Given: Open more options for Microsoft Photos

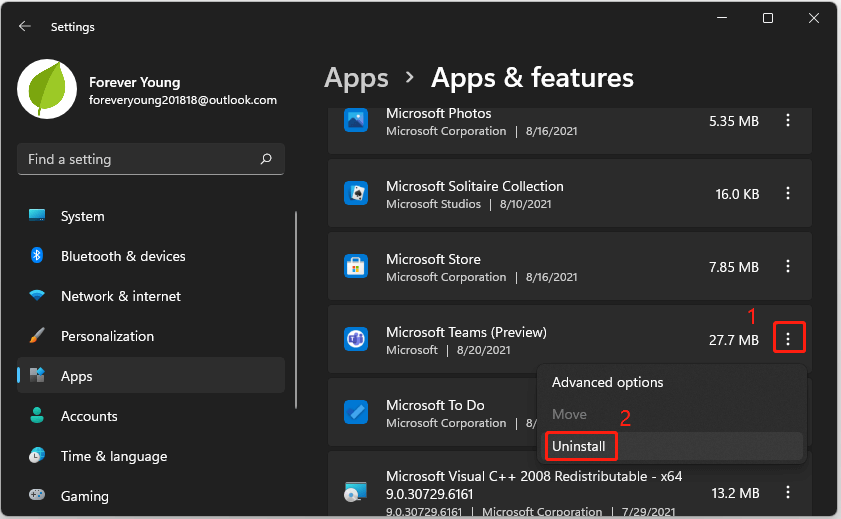Looking at the screenshot, I should tap(787, 120).
